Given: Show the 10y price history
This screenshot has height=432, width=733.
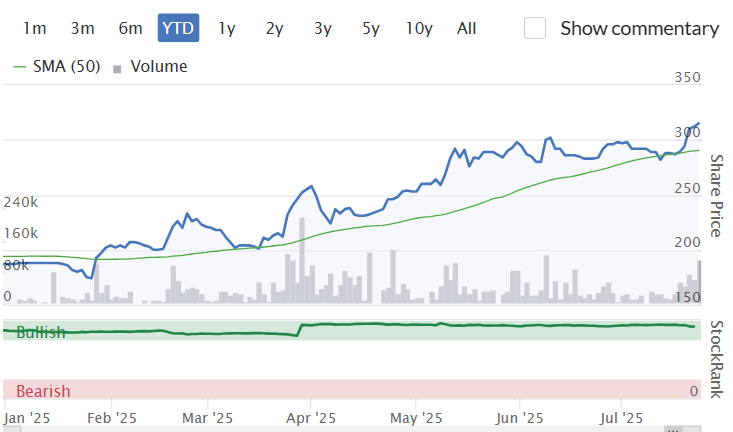Looking at the screenshot, I should point(419,29).
